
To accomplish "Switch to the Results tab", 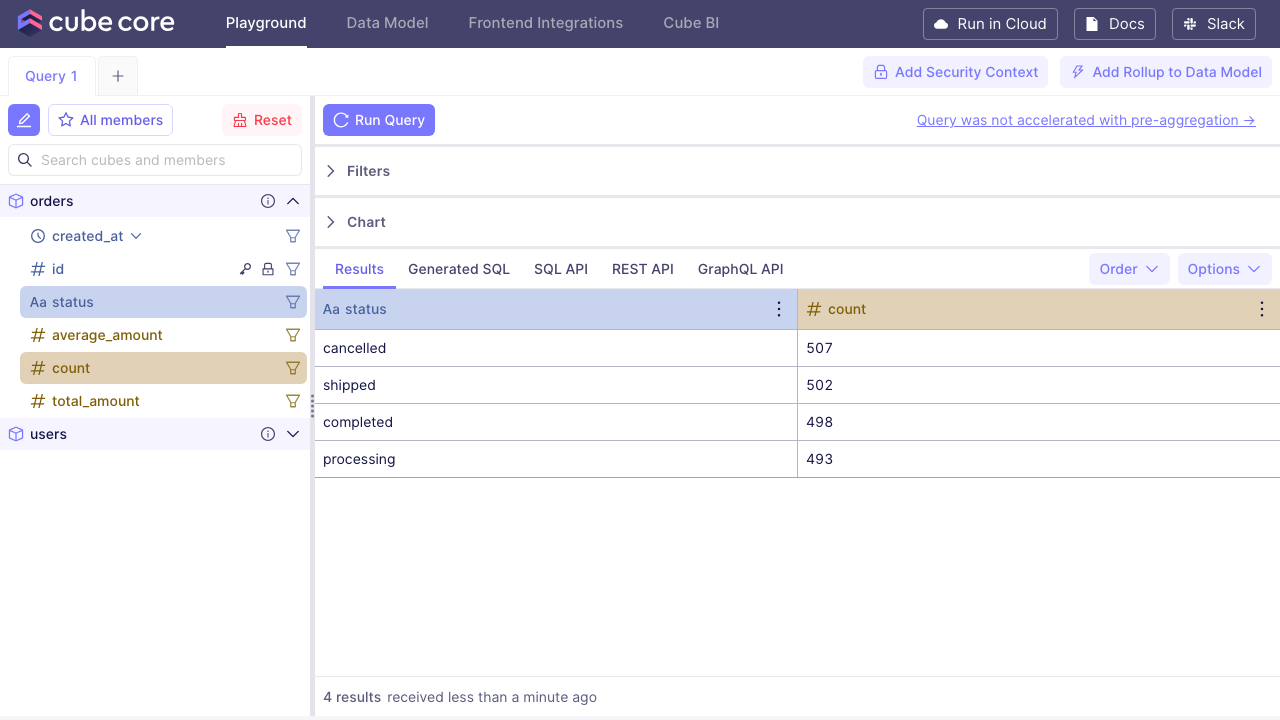I will point(359,269).
